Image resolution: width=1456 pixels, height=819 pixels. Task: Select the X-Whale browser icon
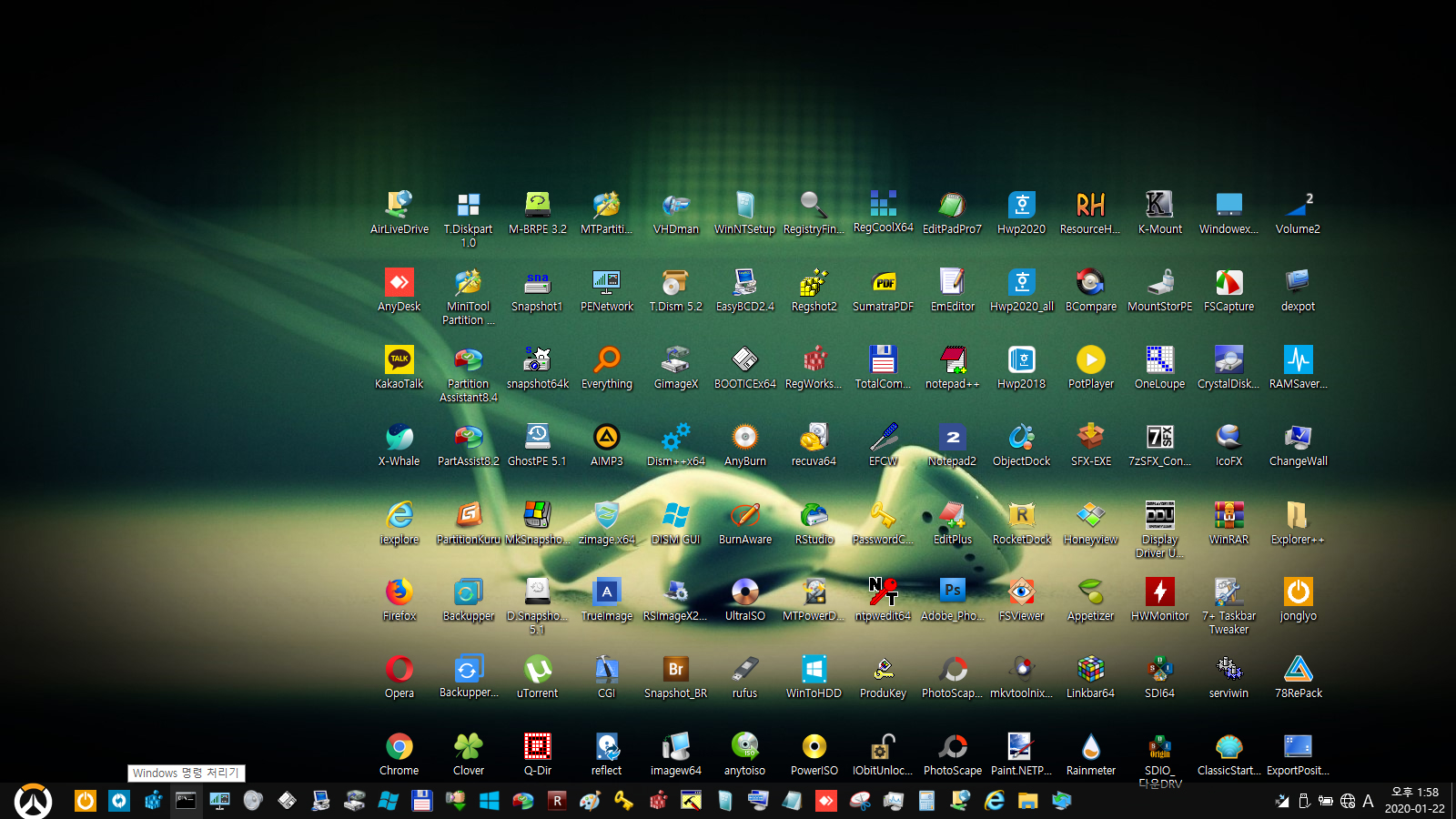pyautogui.click(x=399, y=445)
